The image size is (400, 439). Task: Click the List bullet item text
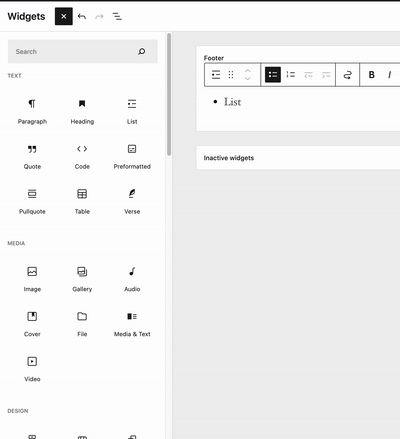click(x=232, y=102)
